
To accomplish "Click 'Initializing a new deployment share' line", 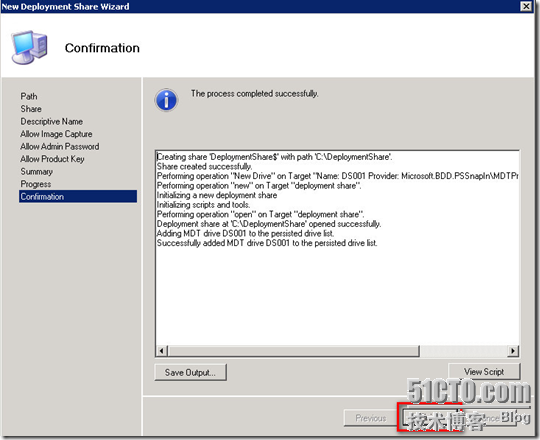I will [217, 195].
